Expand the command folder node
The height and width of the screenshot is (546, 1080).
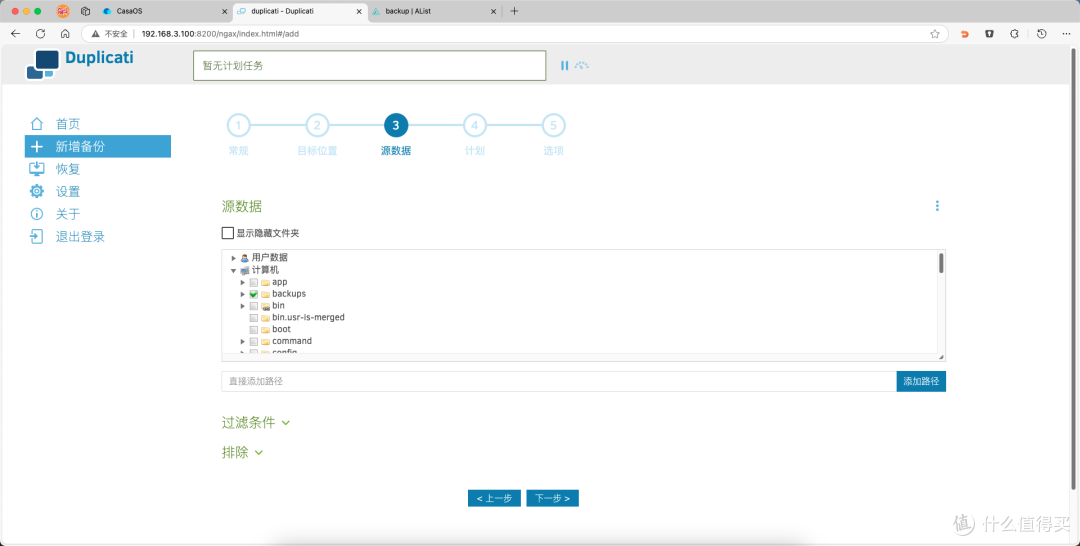tap(242, 342)
